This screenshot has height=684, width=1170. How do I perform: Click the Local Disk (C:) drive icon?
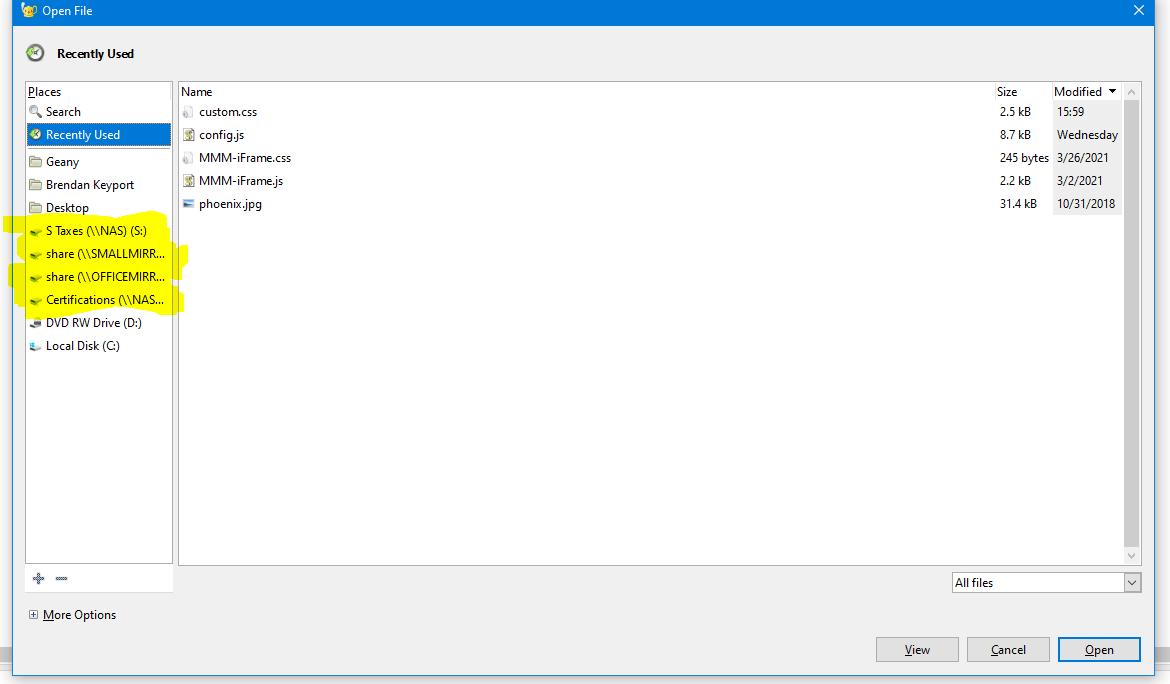click(x=35, y=345)
